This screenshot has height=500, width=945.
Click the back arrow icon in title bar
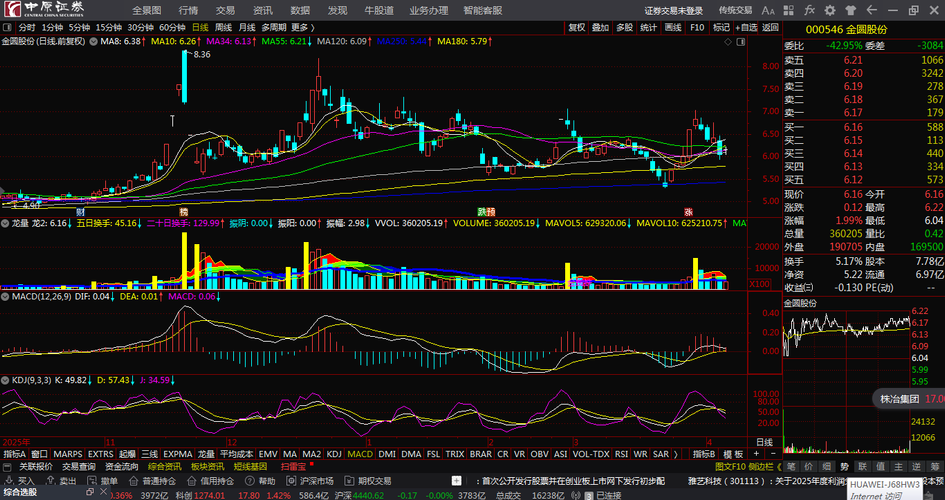[x=871, y=10]
